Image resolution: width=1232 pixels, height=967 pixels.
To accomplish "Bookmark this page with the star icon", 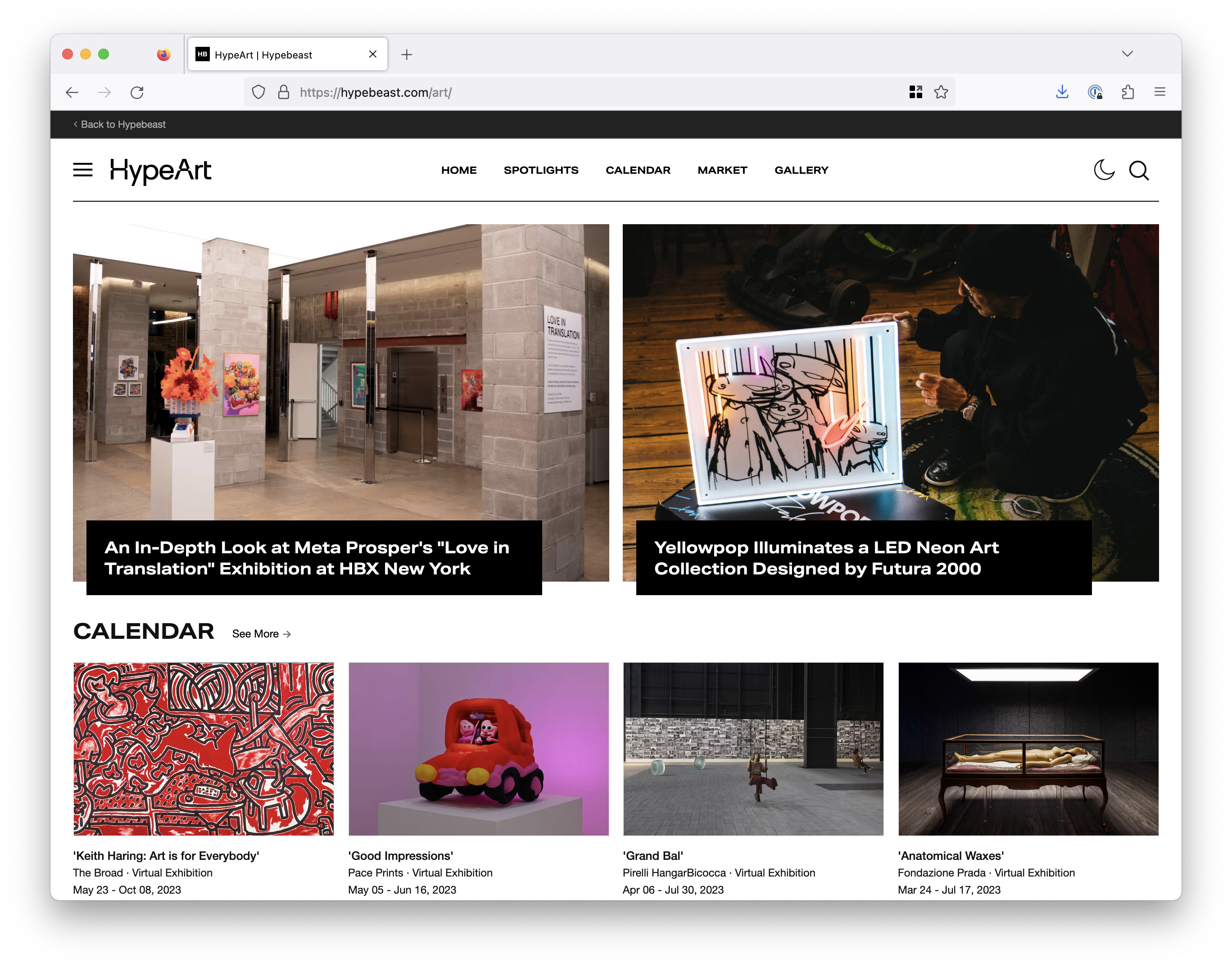I will pyautogui.click(x=941, y=92).
